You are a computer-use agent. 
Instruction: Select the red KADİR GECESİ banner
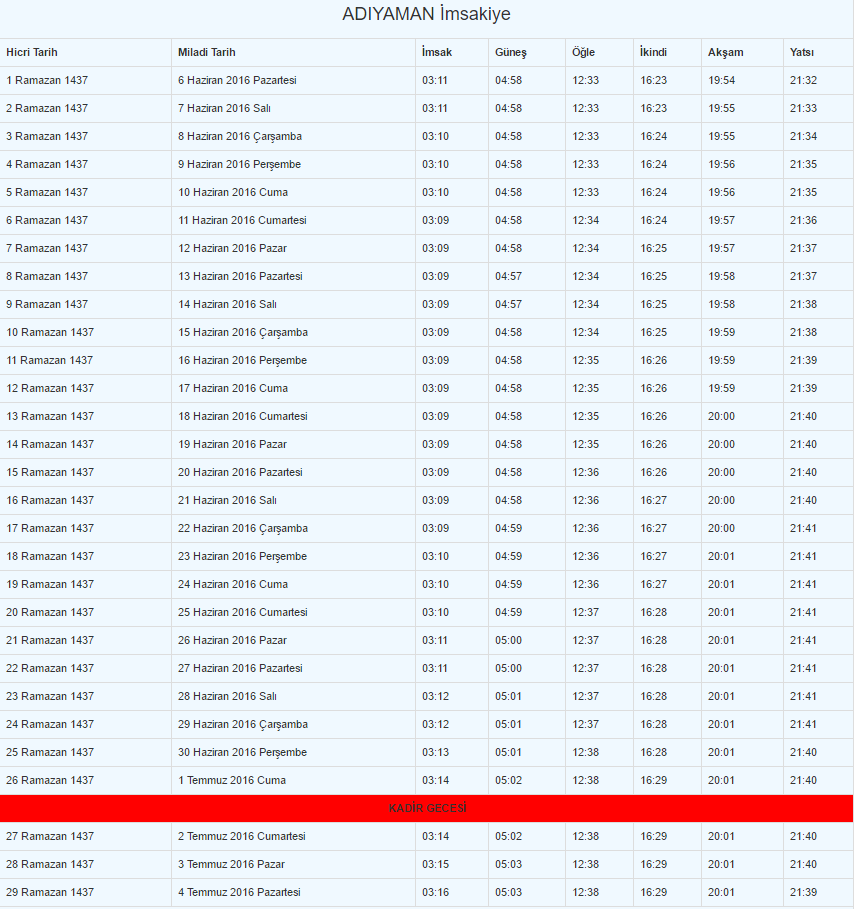tap(427, 808)
